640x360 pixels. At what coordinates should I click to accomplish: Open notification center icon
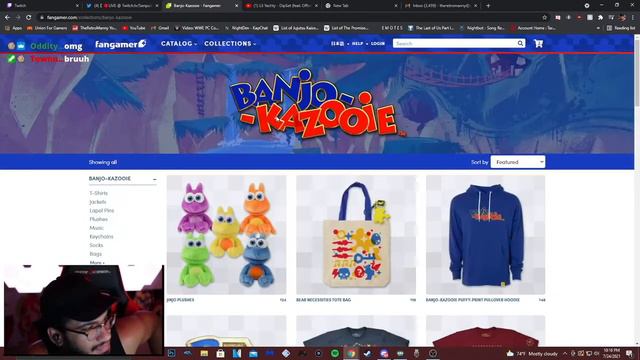point(629,353)
